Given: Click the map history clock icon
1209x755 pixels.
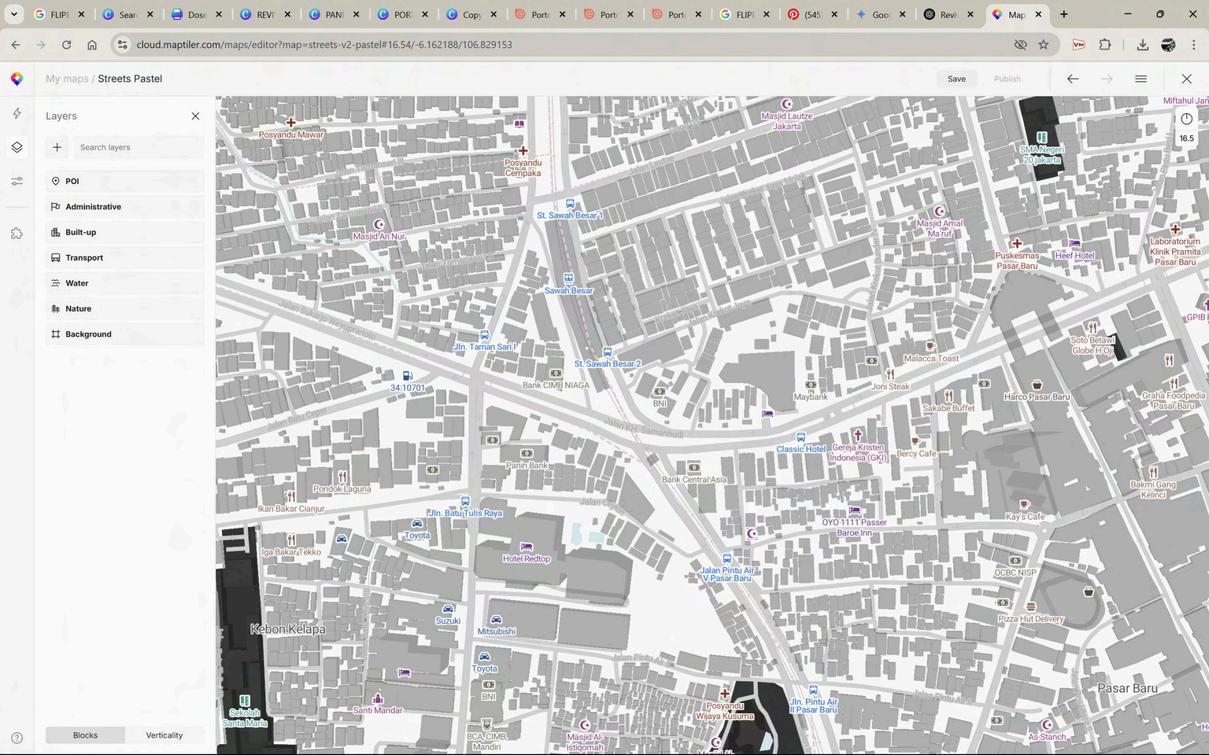Looking at the screenshot, I should (1186, 118).
